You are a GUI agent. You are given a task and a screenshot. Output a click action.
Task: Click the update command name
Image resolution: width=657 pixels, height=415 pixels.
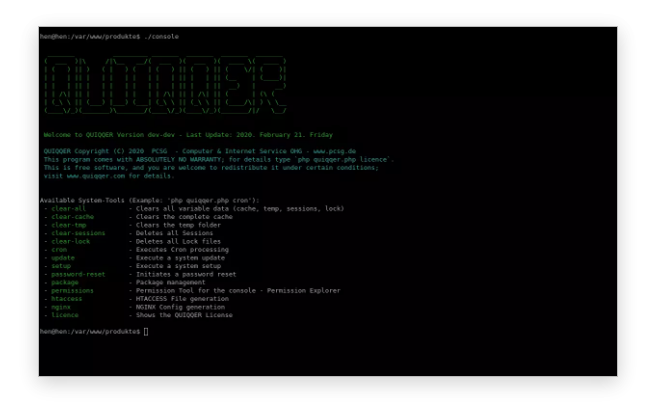coord(62,257)
